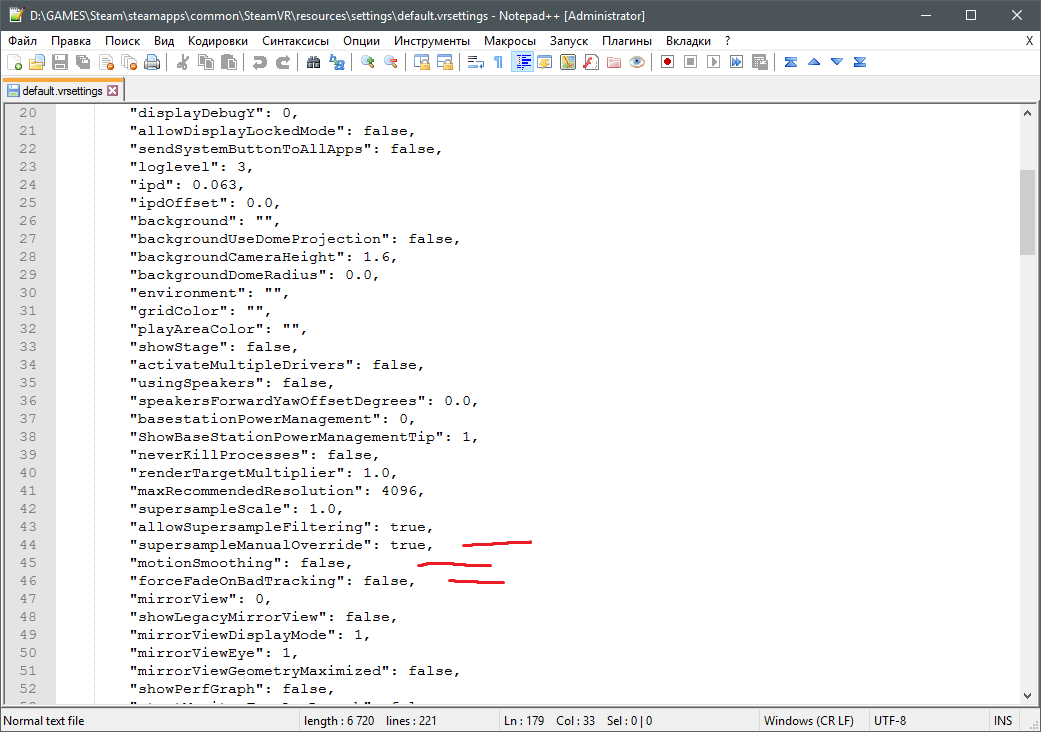Open Find with the binoculars icon
This screenshot has height=732, width=1041.
(x=313, y=62)
